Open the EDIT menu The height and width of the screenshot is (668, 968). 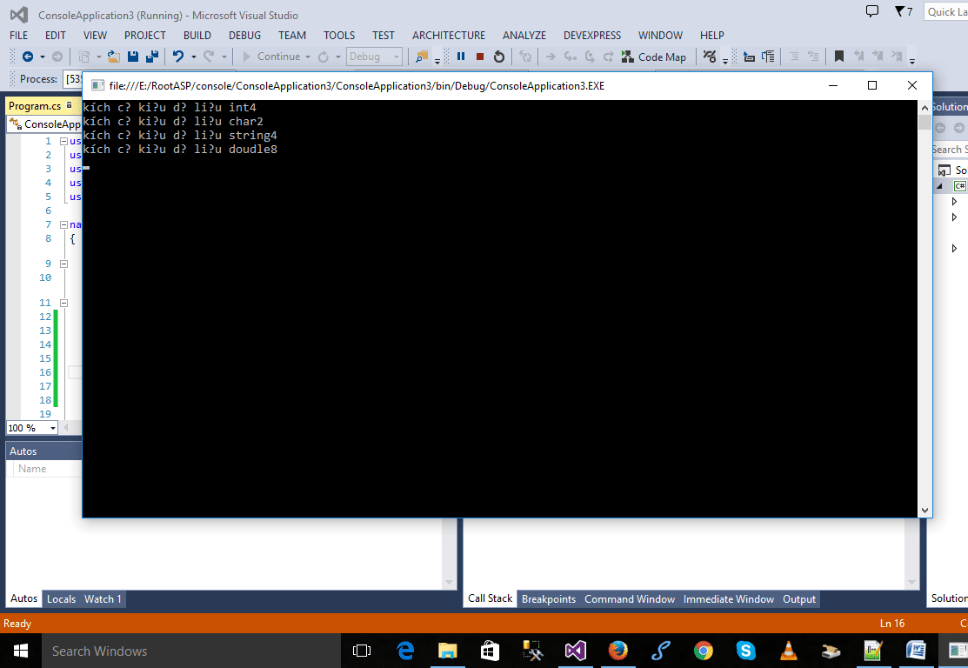(55, 35)
